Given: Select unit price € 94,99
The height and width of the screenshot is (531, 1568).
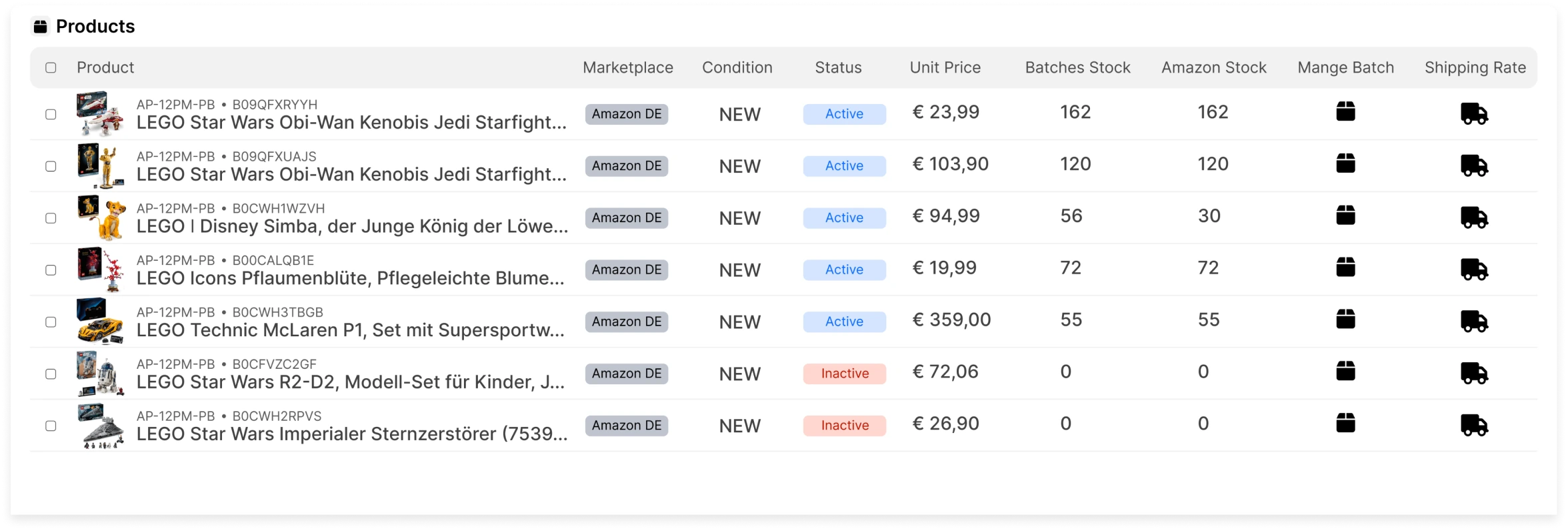Looking at the screenshot, I should click(946, 216).
